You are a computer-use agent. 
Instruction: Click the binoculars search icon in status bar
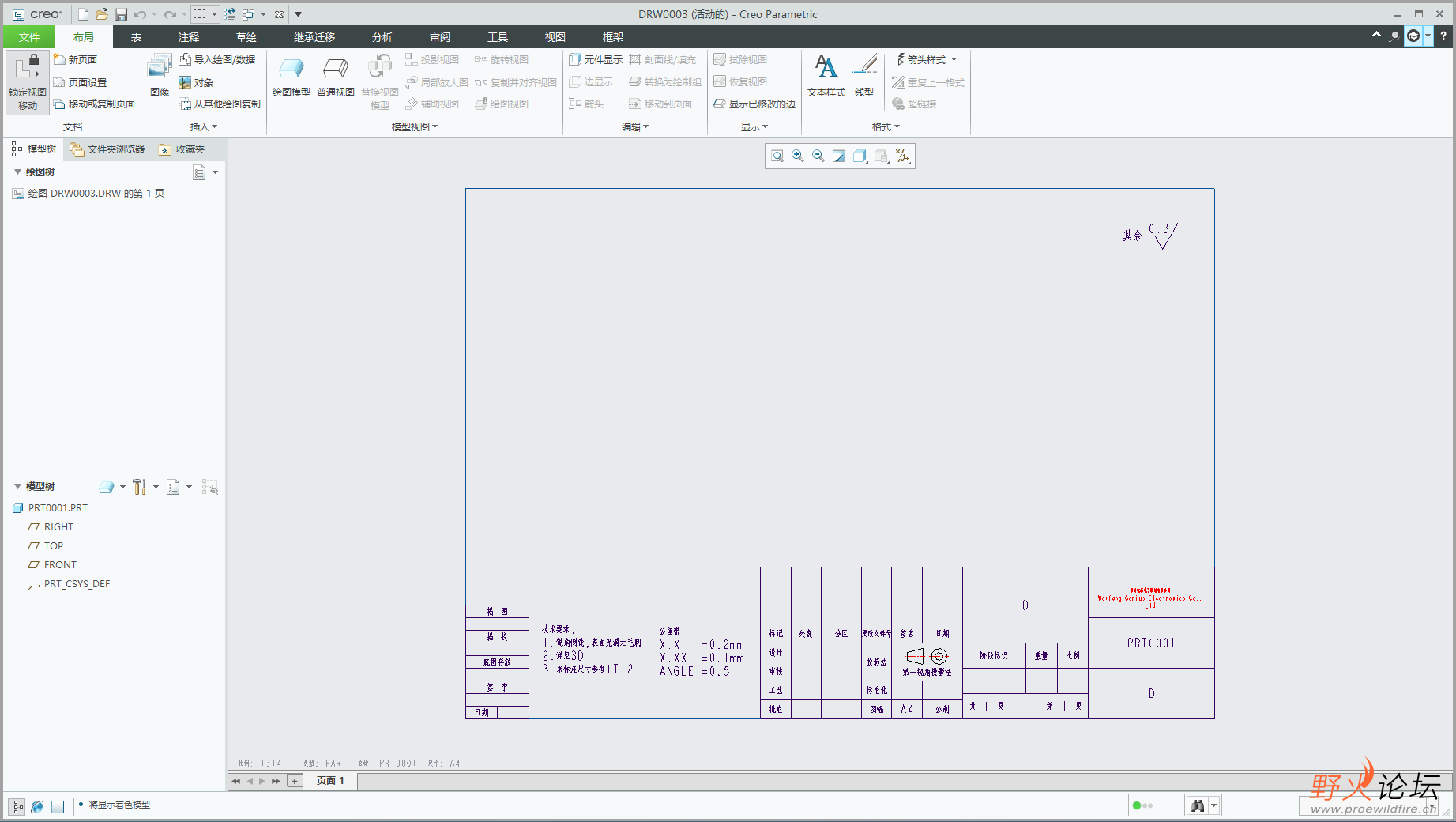1198,805
